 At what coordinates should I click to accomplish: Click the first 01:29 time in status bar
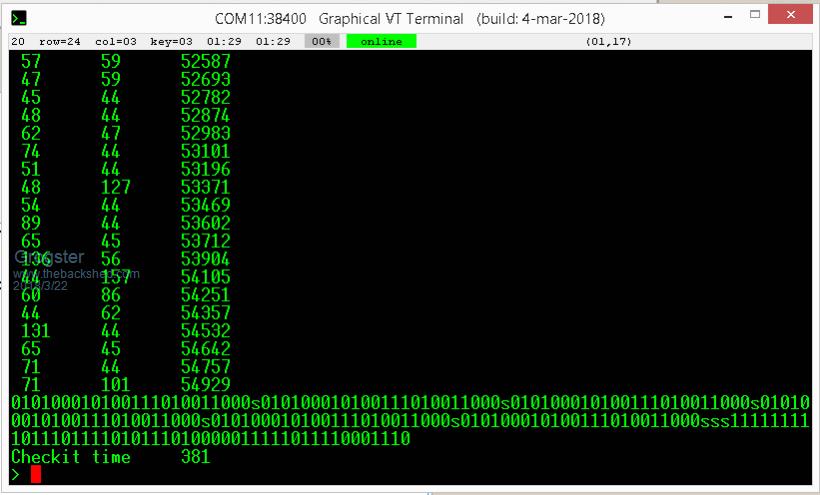pos(221,41)
